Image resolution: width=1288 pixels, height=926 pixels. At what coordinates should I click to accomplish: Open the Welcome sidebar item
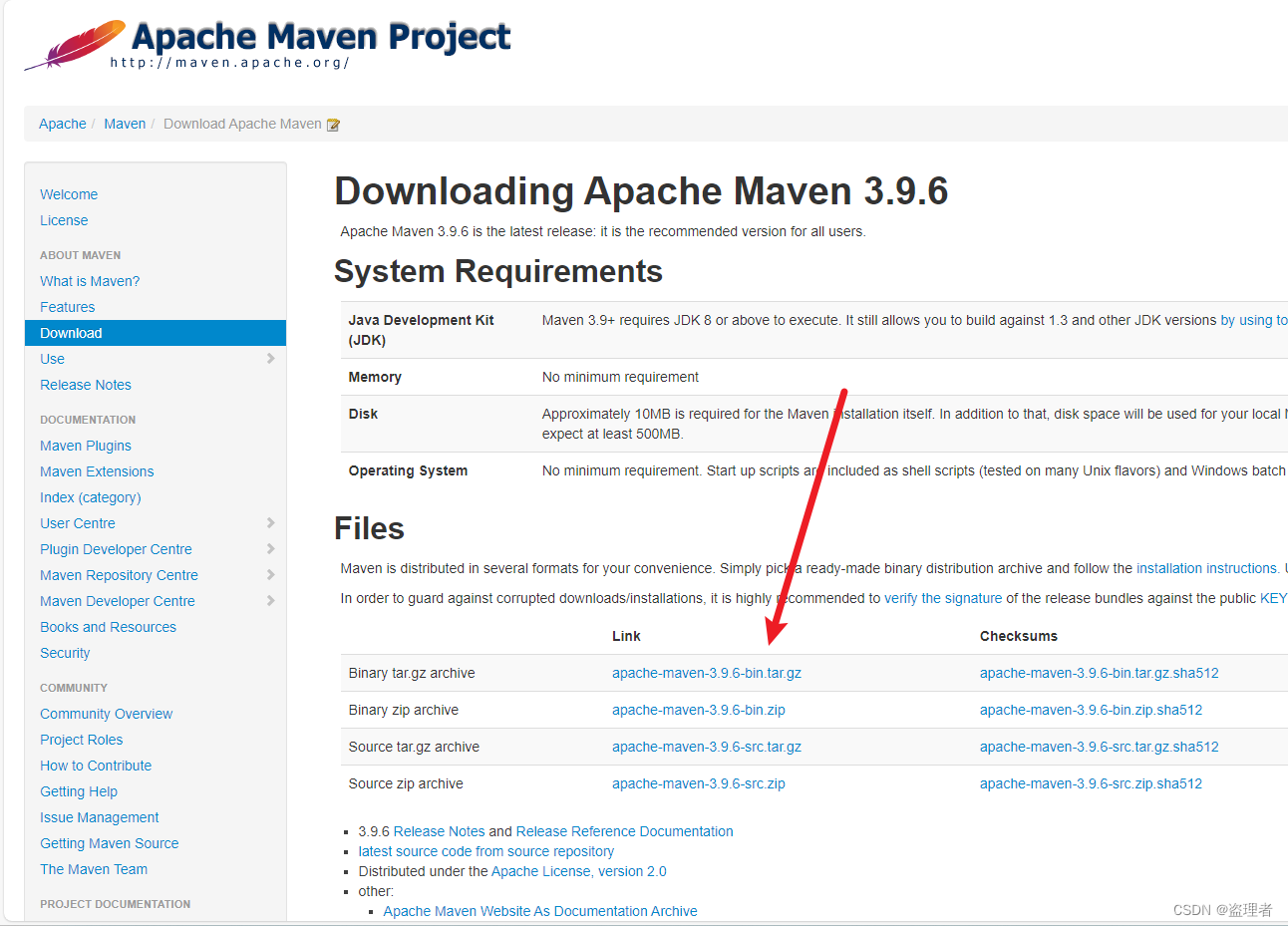pos(69,194)
